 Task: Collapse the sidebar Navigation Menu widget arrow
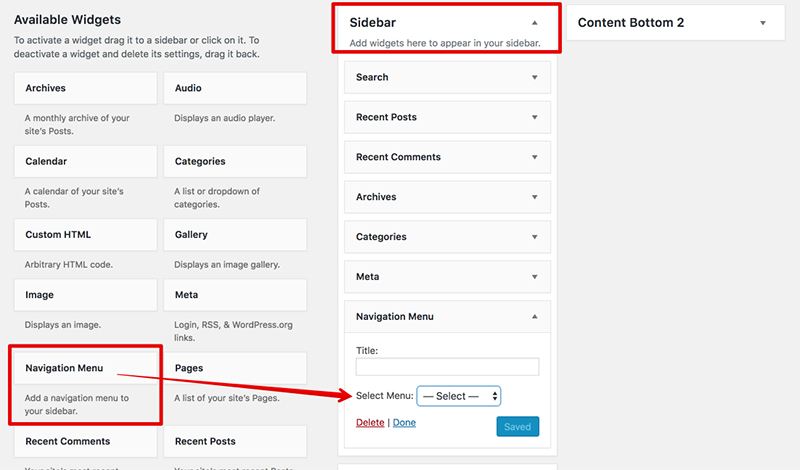[534, 317]
